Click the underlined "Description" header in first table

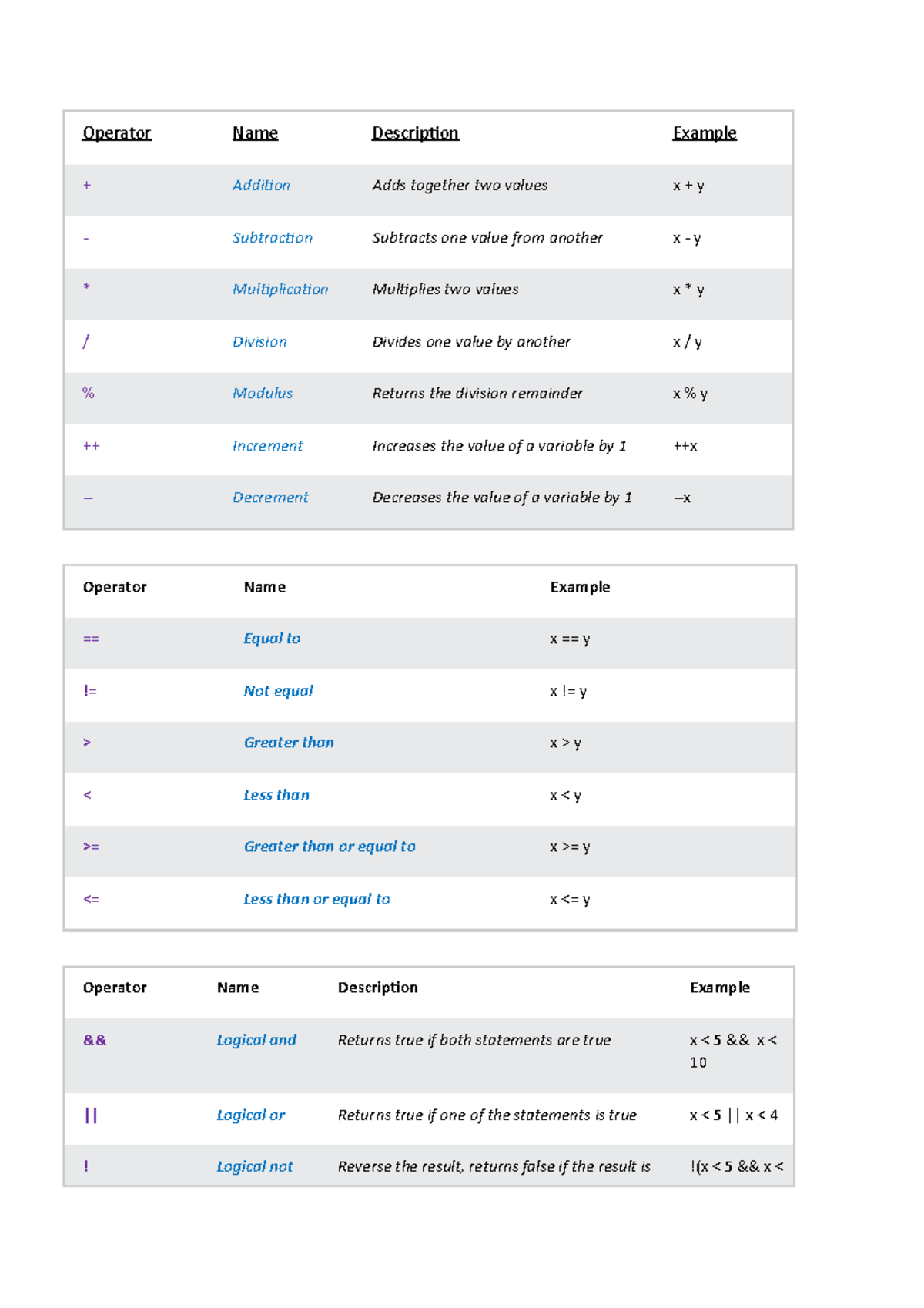(x=415, y=133)
